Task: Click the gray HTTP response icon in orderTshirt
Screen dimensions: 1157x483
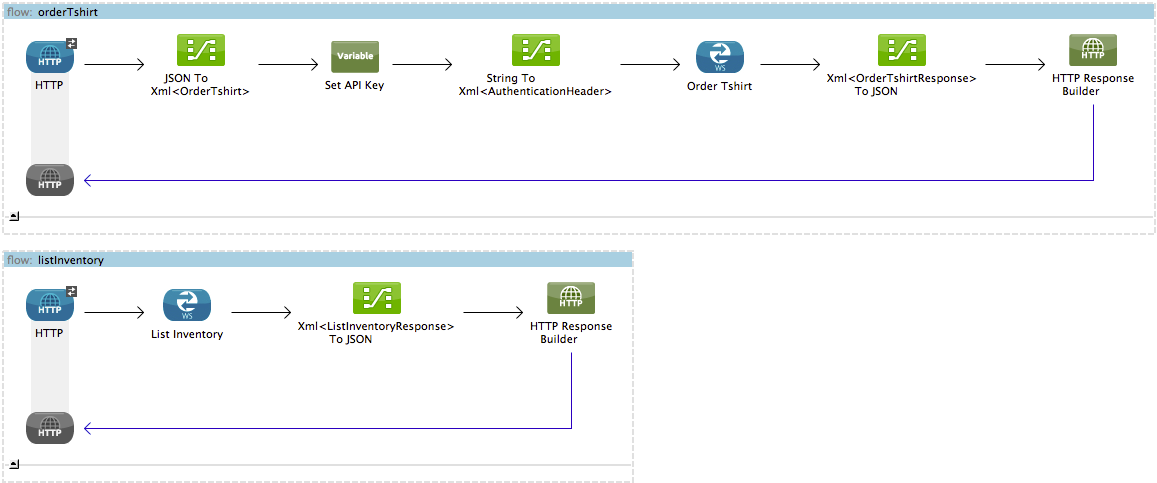Action: pyautogui.click(x=49, y=180)
